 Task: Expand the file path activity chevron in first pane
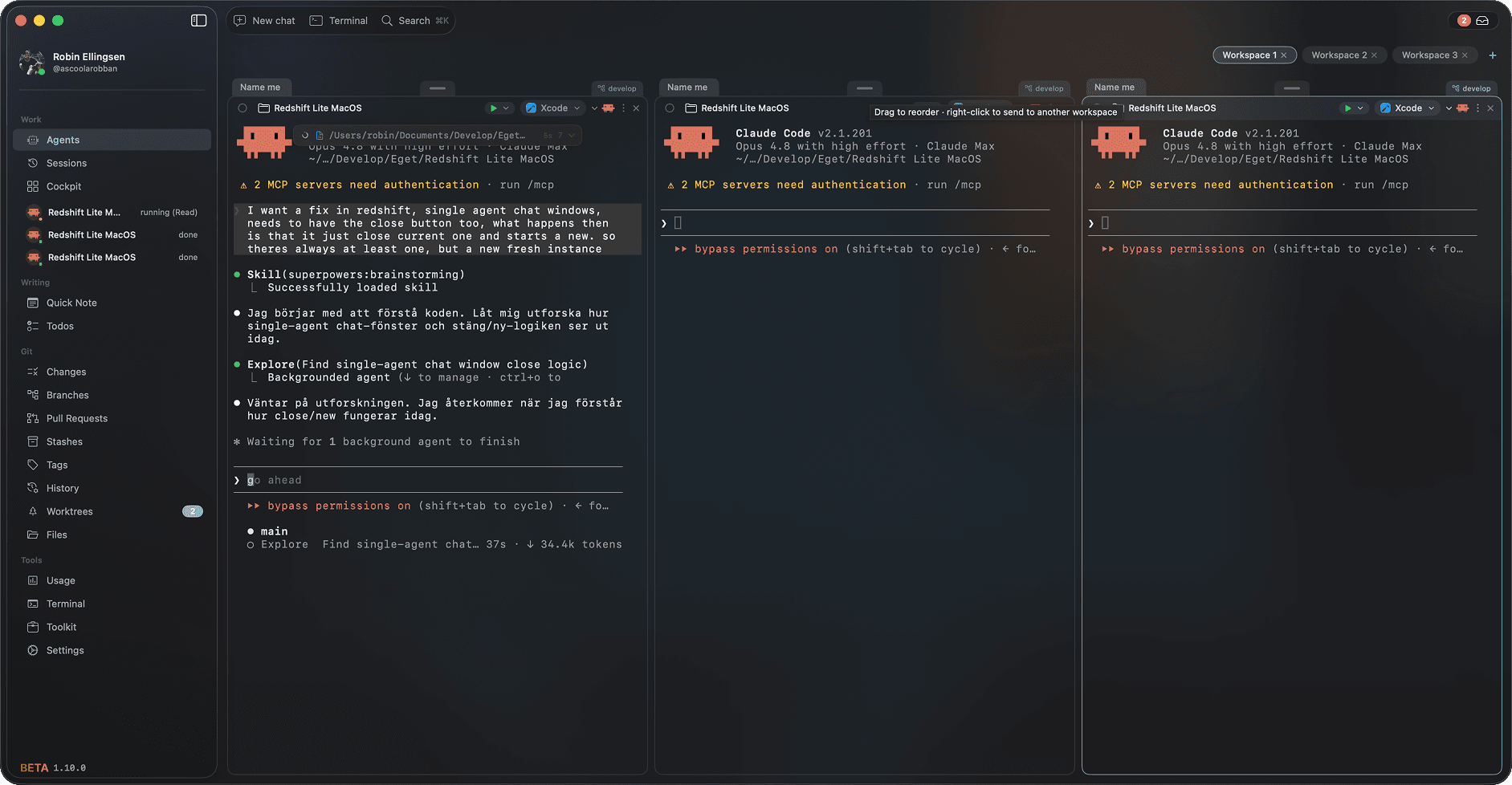[572, 136]
